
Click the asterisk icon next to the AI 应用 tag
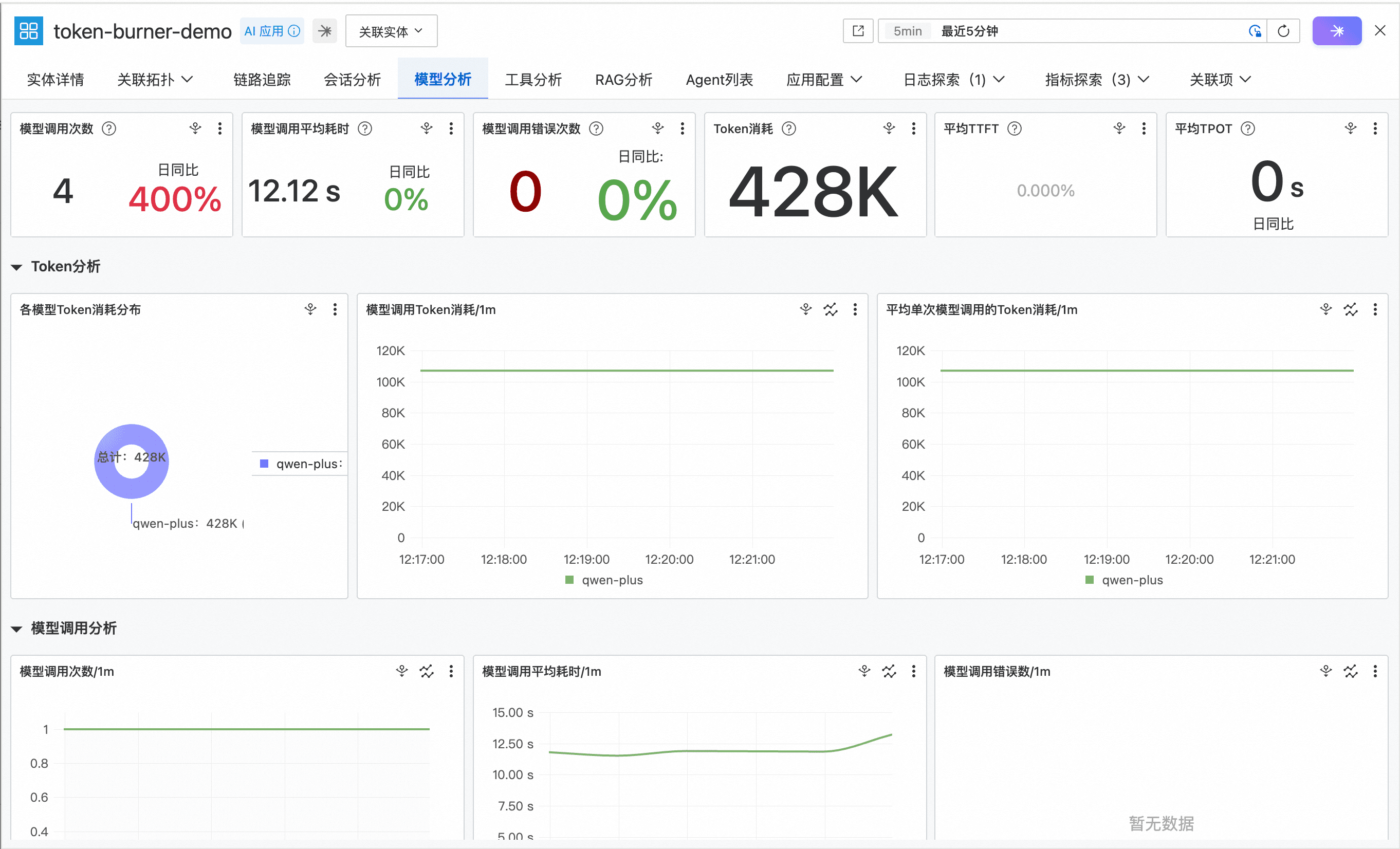click(x=325, y=31)
